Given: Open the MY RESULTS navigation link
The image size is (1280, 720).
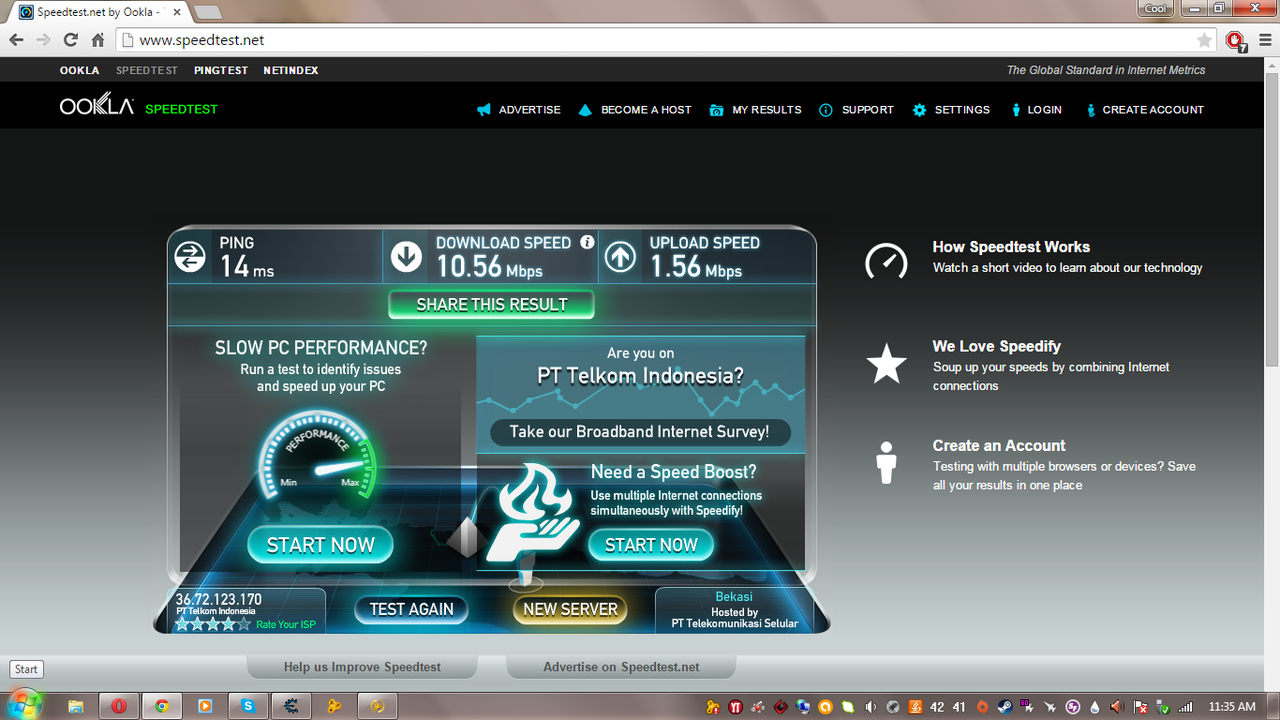Looking at the screenshot, I should tap(767, 110).
